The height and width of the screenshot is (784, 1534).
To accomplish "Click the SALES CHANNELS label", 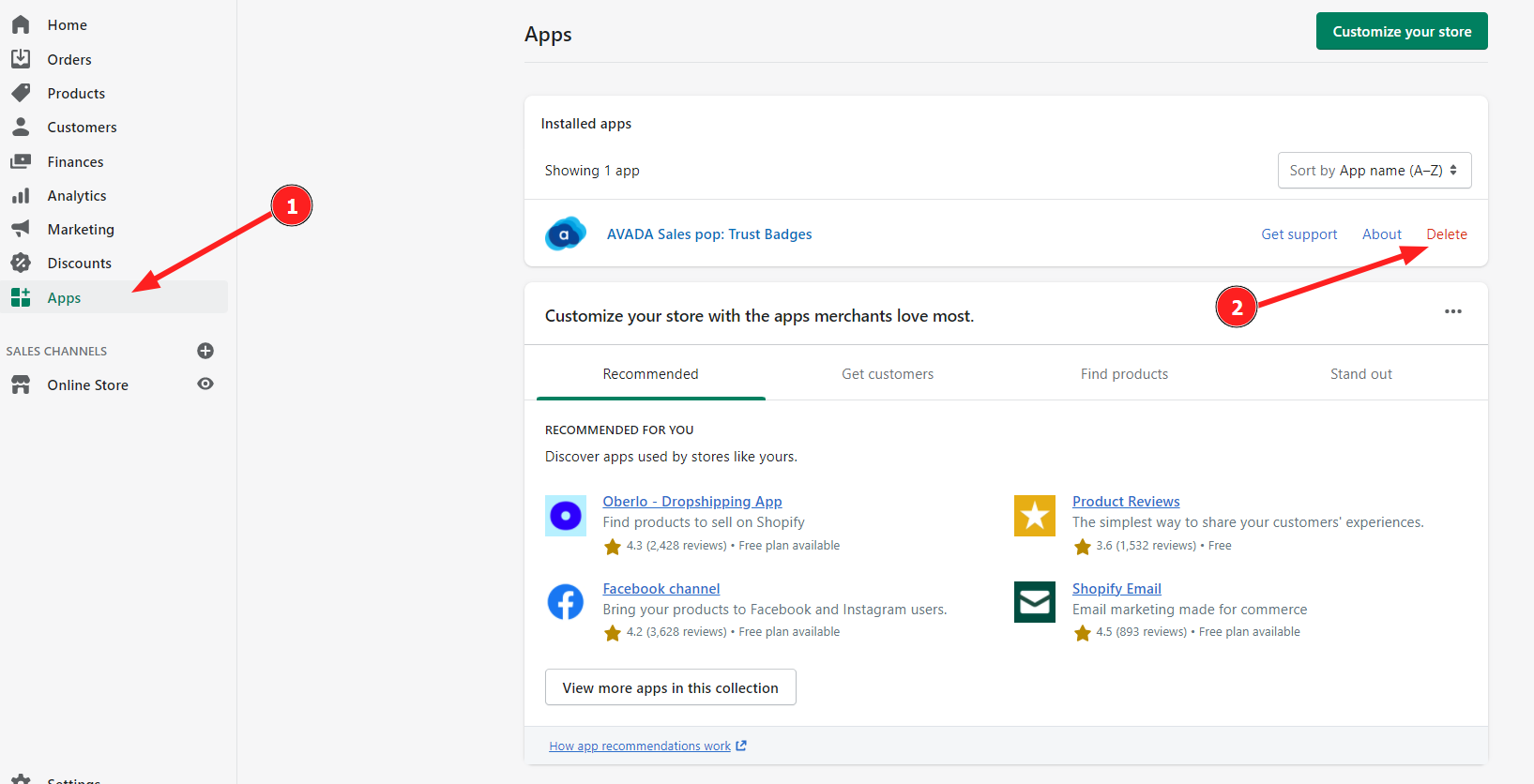I will tap(56, 352).
